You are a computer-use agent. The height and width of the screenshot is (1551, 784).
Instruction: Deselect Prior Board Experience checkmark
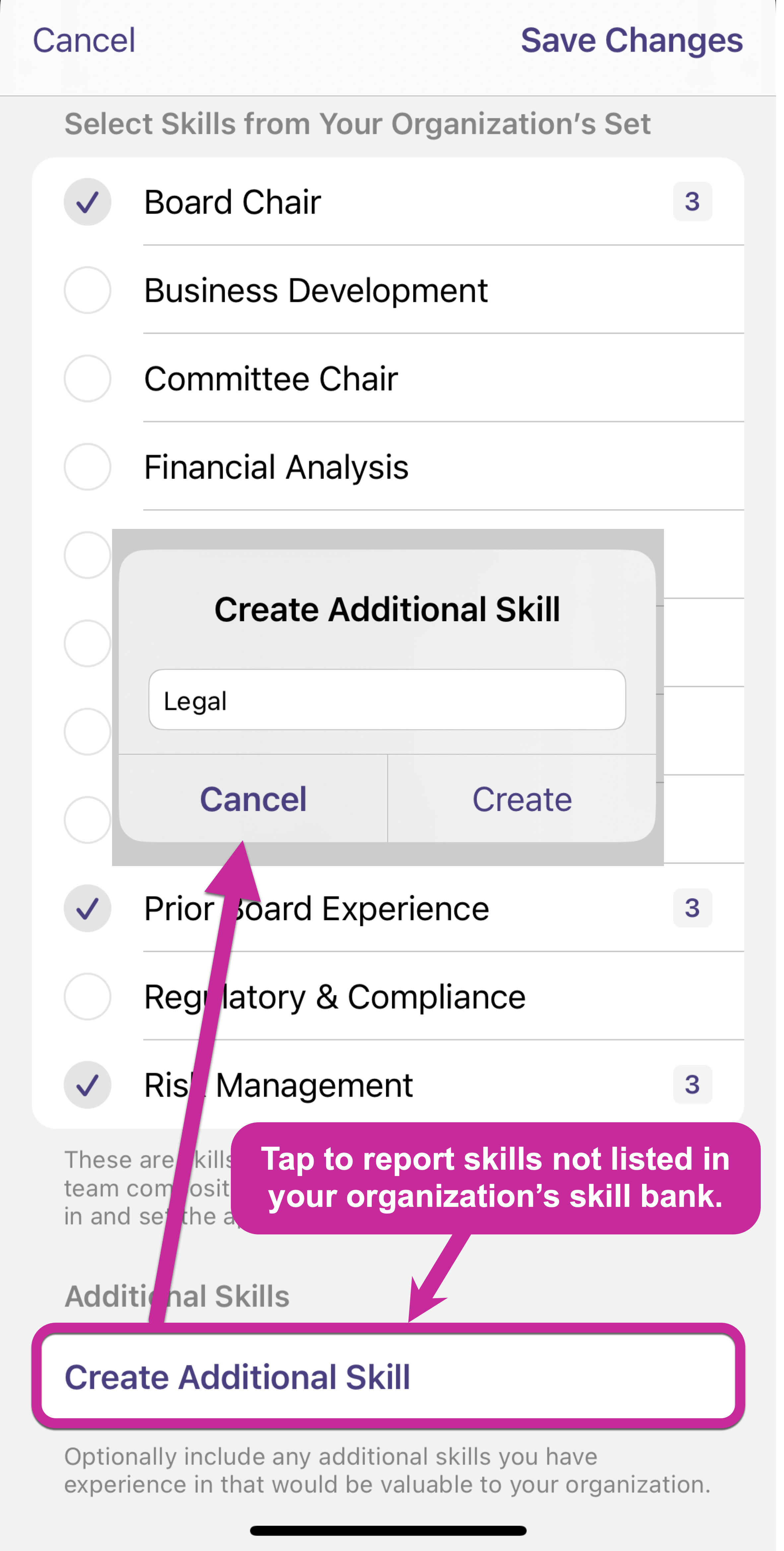87,908
